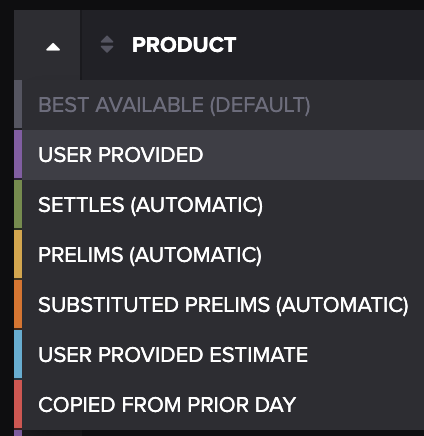Click the red swatch beside Copied From Prior Day
The height and width of the screenshot is (436, 424).
click(18, 404)
